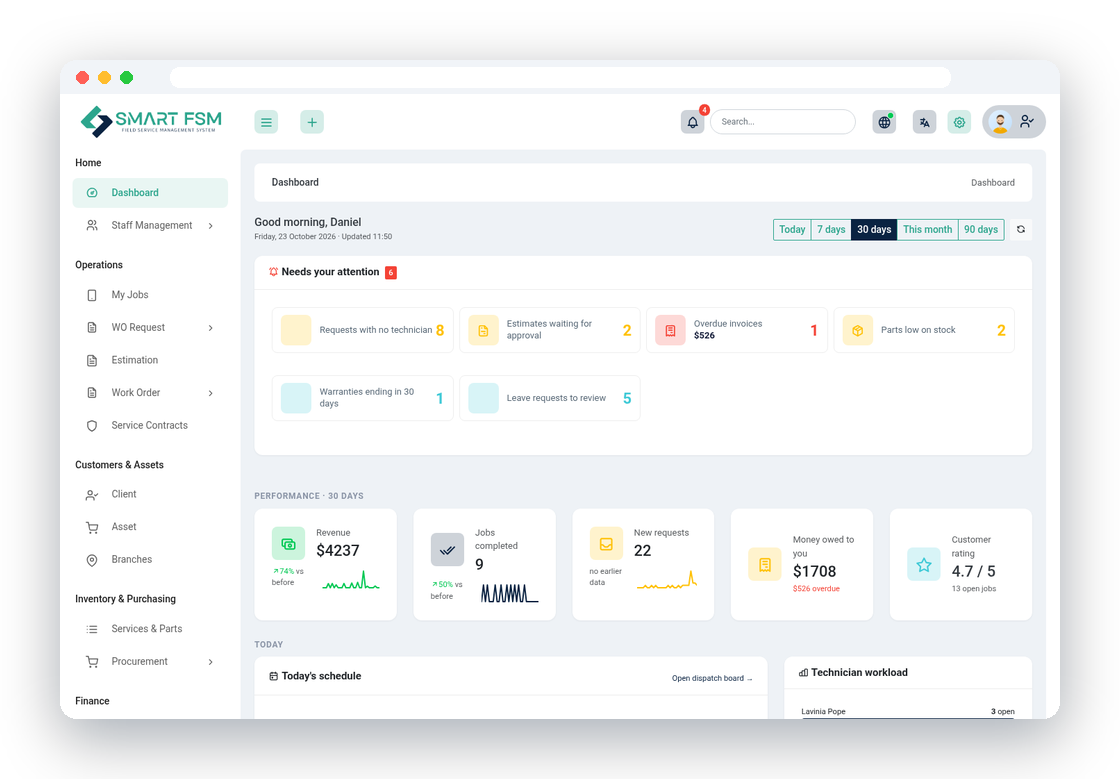Click the translate icon in header

point(924,122)
